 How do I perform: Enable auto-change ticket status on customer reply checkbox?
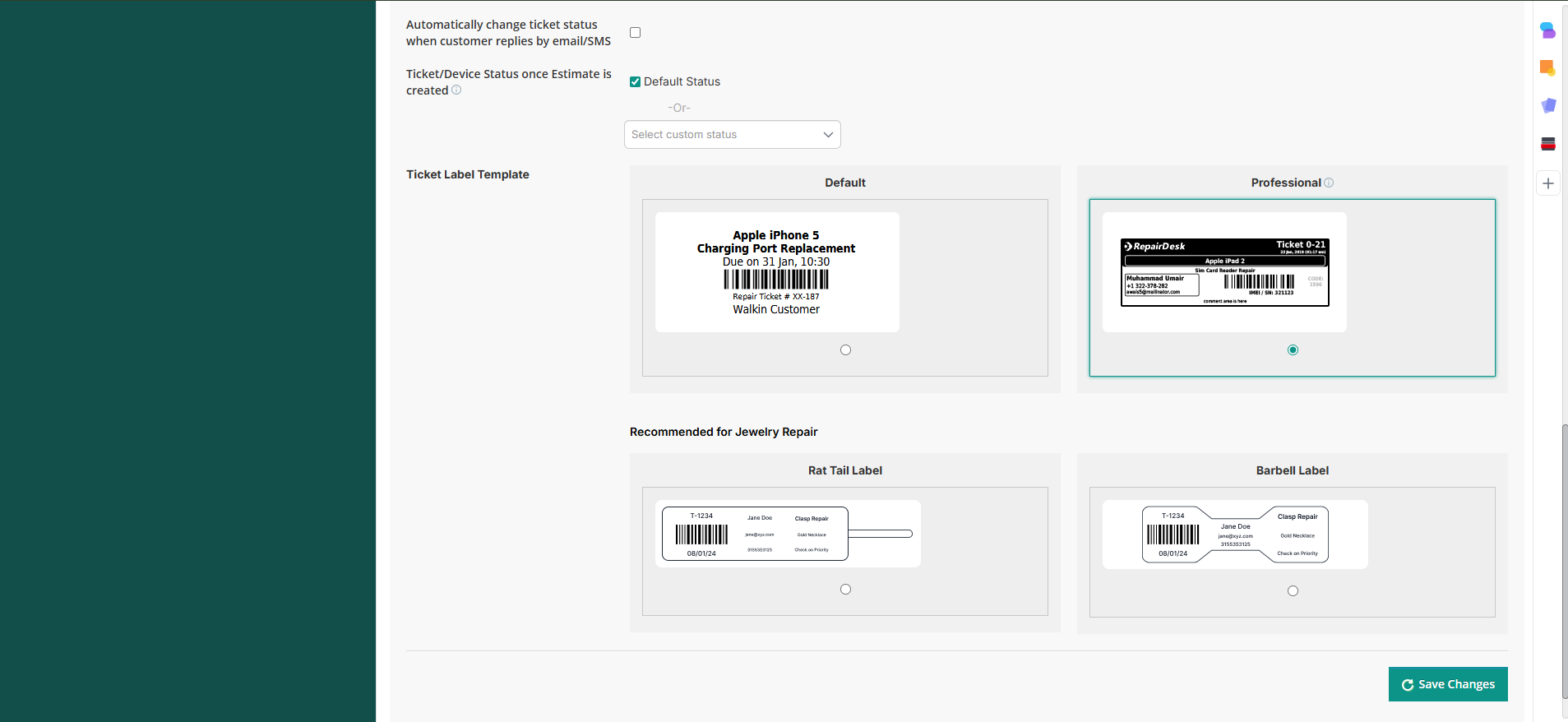coord(635,33)
